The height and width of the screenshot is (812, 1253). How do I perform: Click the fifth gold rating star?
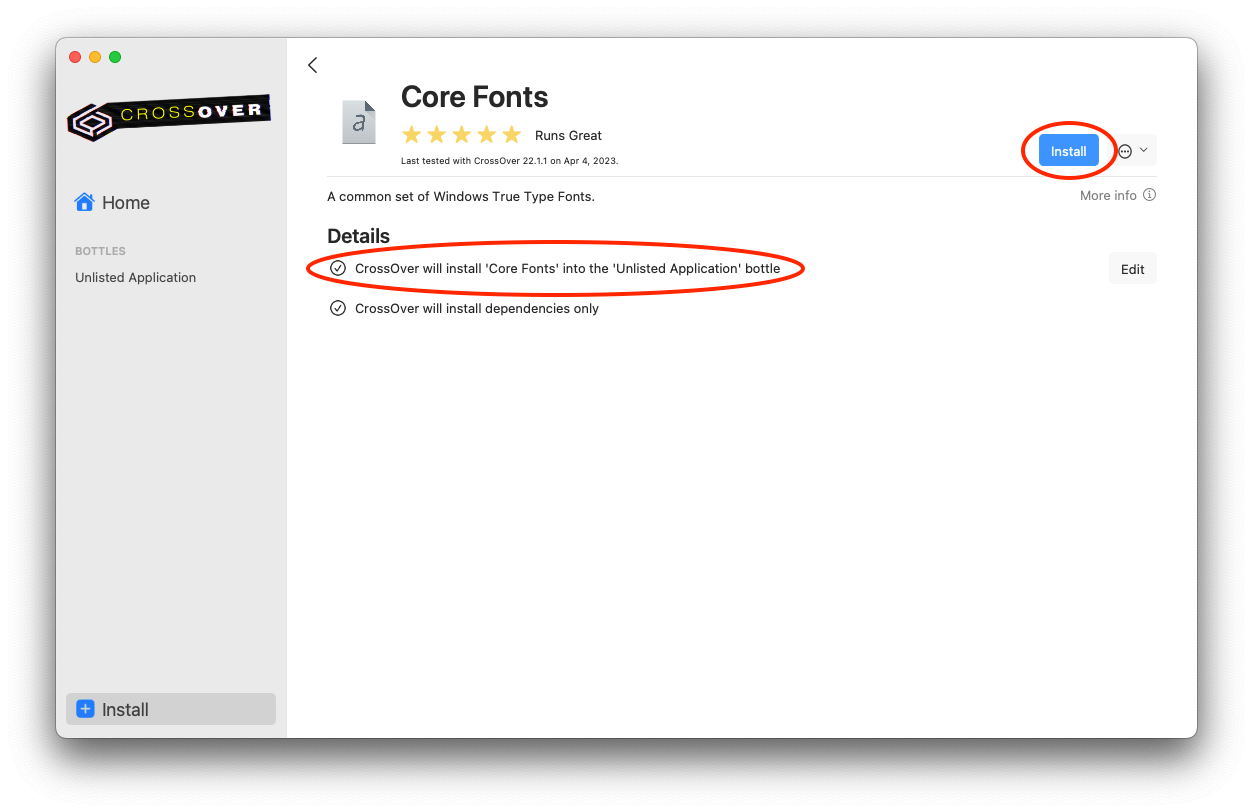click(511, 135)
